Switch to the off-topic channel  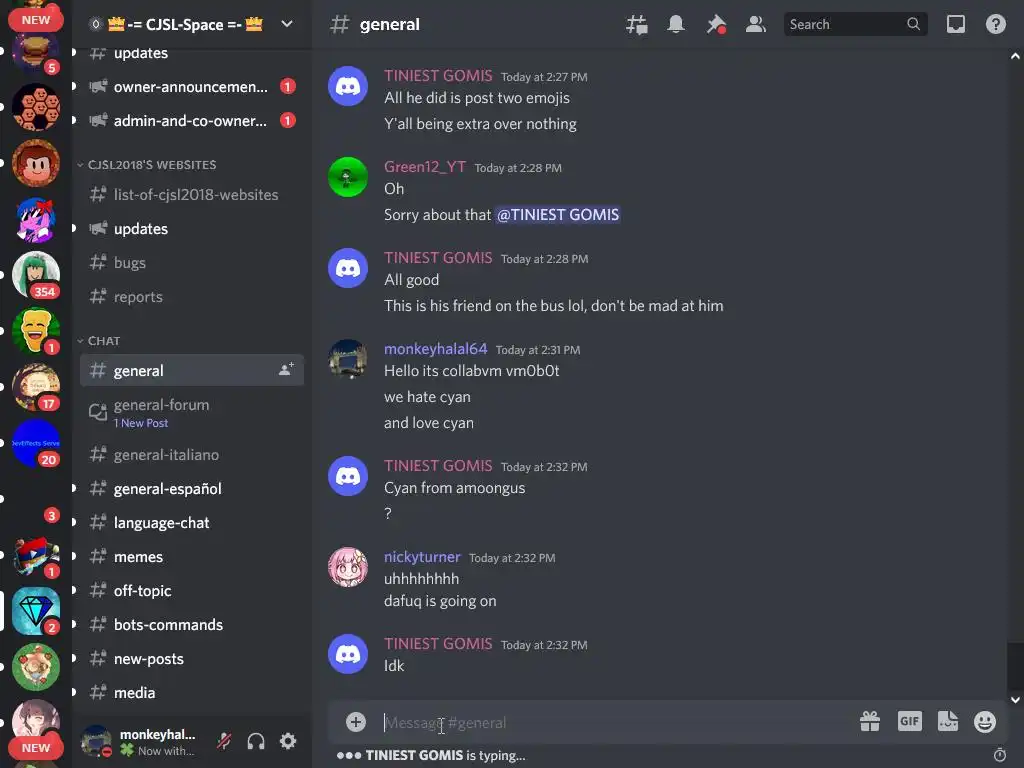192,591
